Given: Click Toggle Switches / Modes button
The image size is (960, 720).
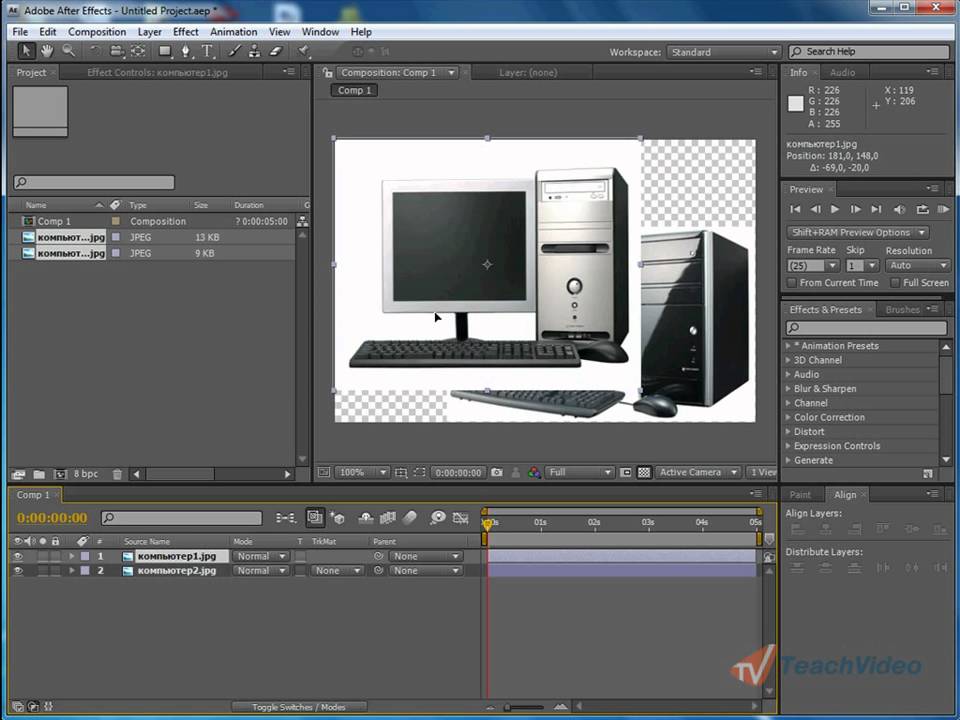Looking at the screenshot, I should coord(298,707).
